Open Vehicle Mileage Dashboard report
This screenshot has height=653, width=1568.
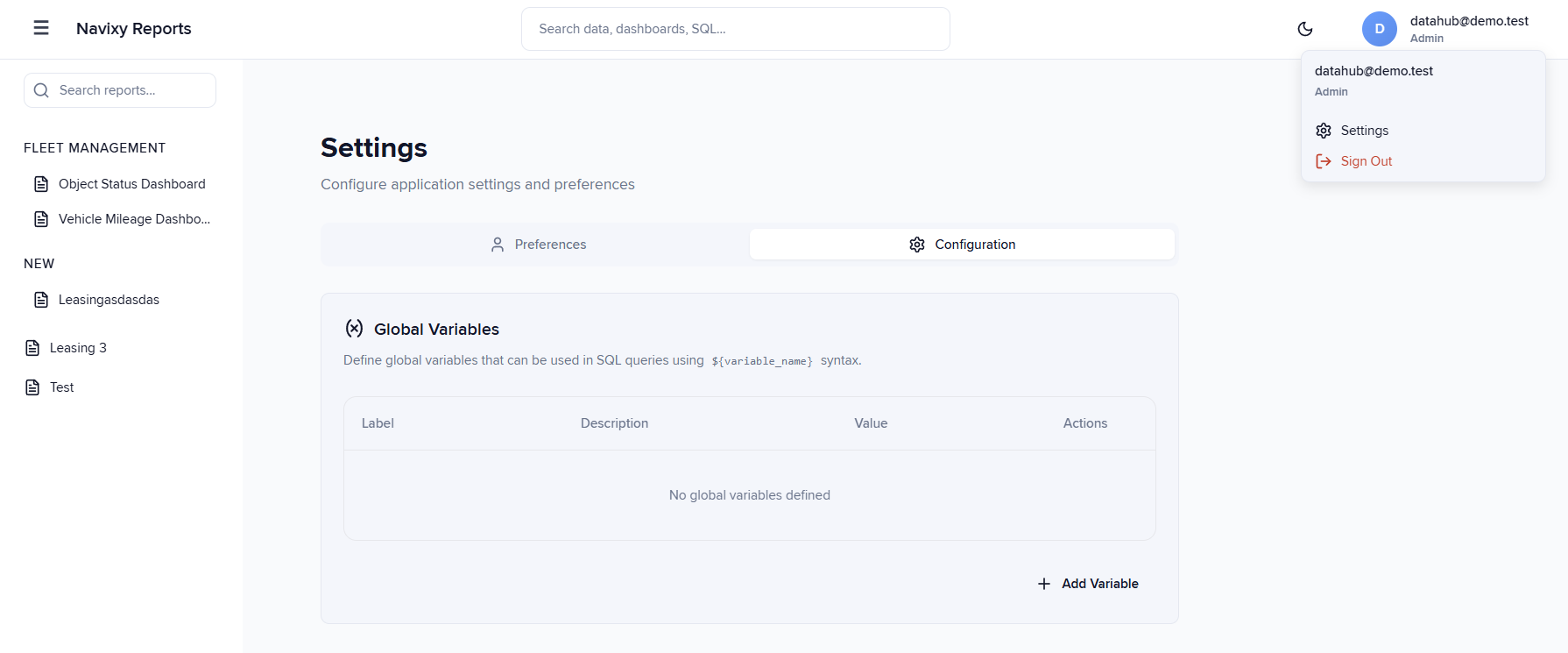click(x=134, y=219)
